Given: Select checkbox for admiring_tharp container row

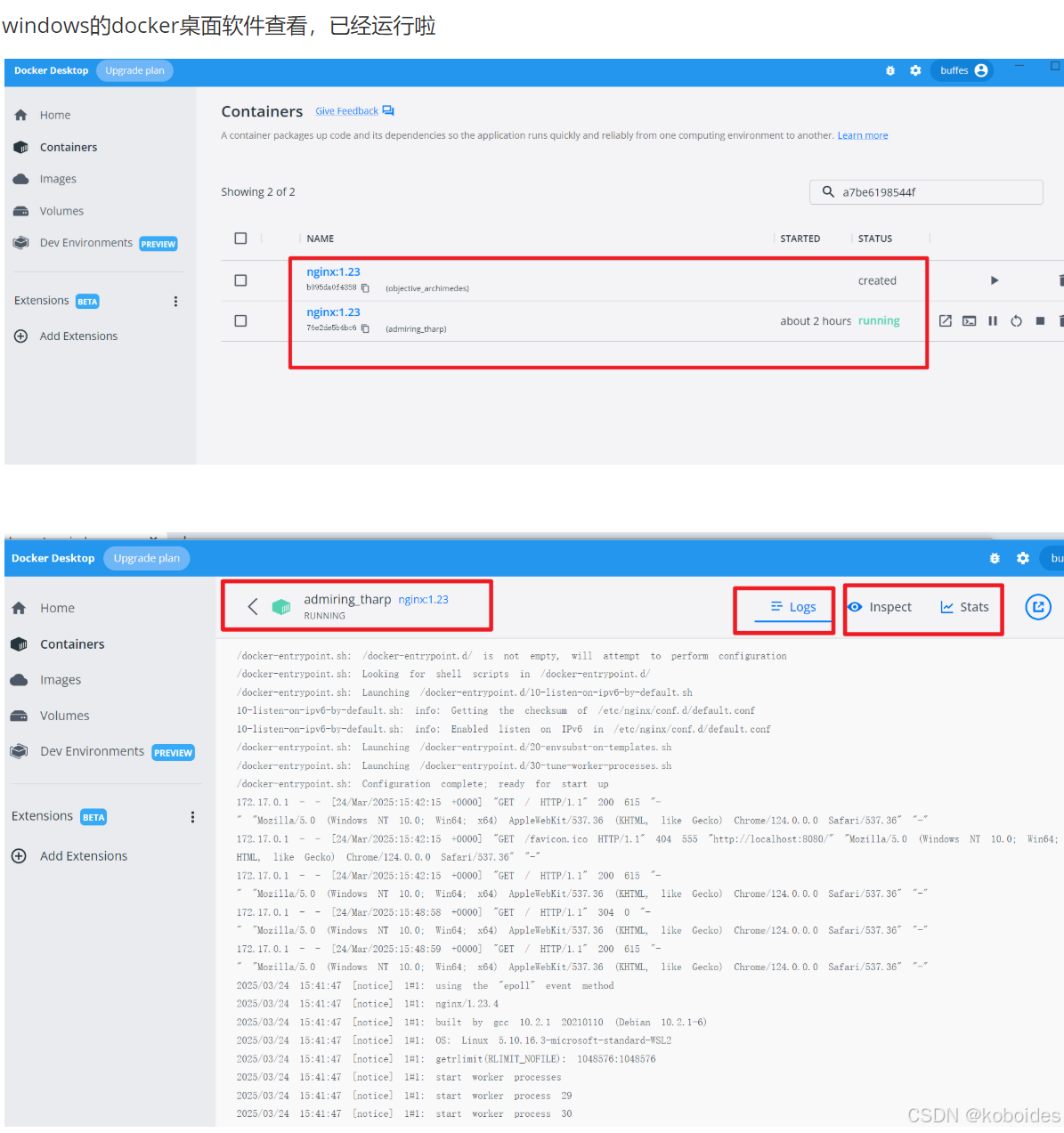Looking at the screenshot, I should click(240, 320).
